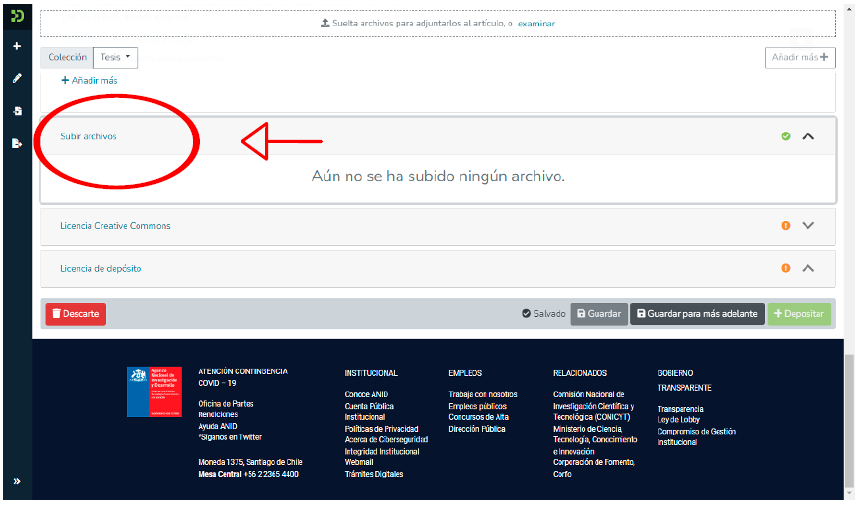Click the Colección label
This screenshot has height=505, width=860.
click(67, 57)
